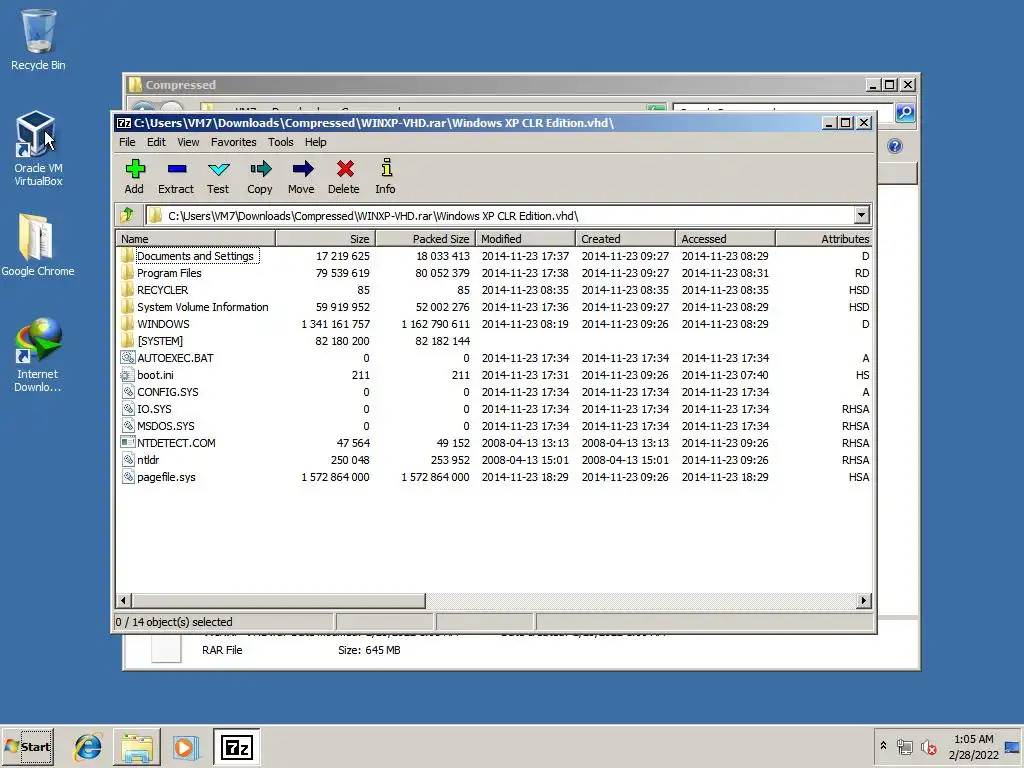Click the scroll left arrow
Image resolution: width=1024 pixels, height=768 pixels.
click(123, 600)
